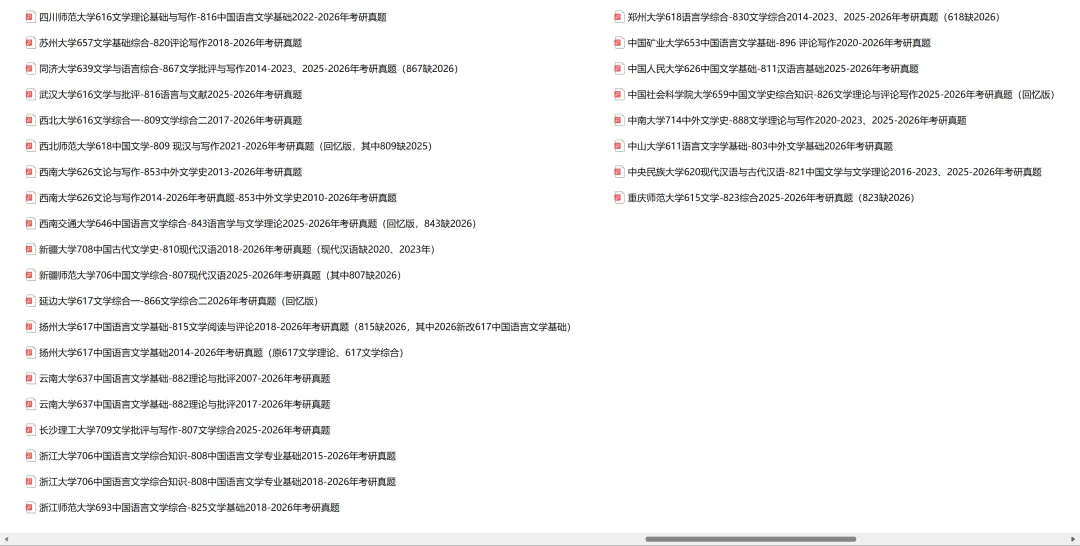Click file name 中国人民大学626中国文学基础

pyautogui.click(x=773, y=68)
